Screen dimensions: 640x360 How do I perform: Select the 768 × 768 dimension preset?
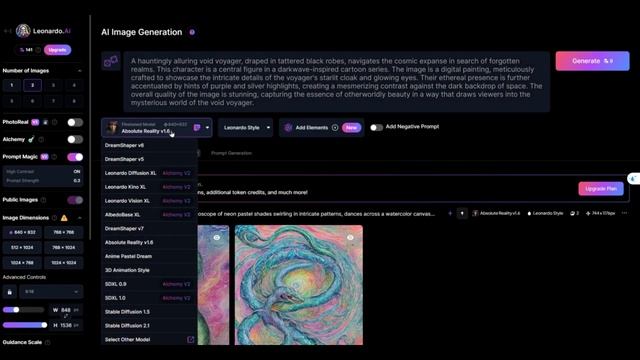(x=64, y=232)
